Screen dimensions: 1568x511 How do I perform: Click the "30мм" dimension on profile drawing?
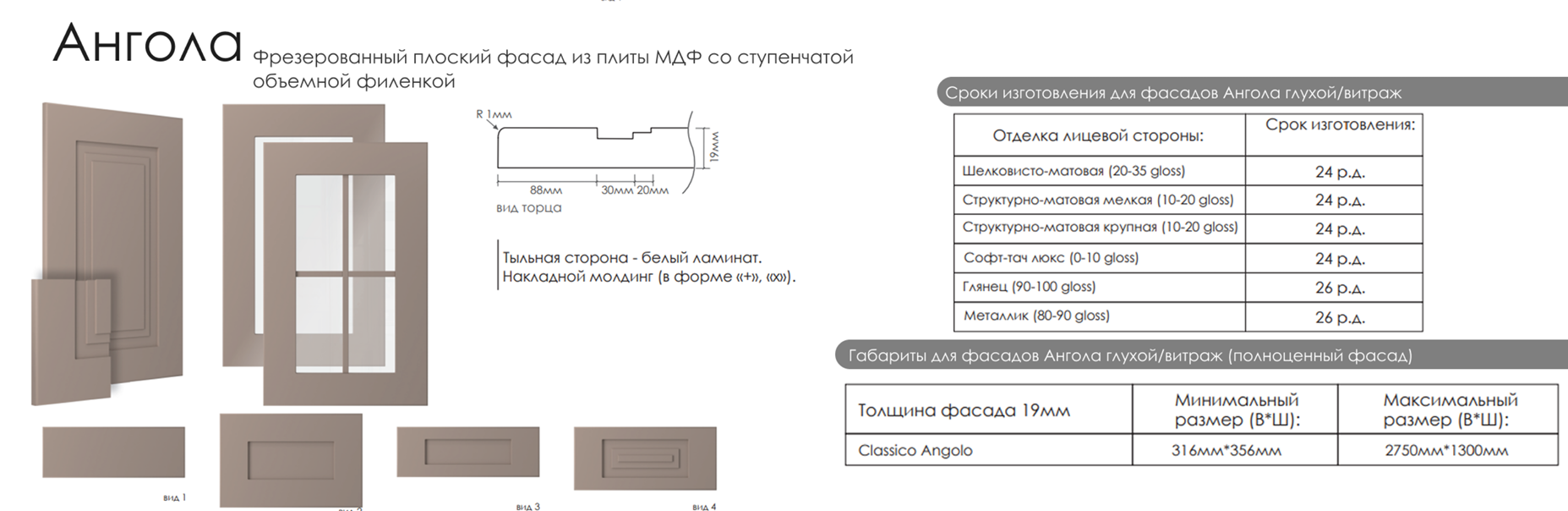pos(617,190)
